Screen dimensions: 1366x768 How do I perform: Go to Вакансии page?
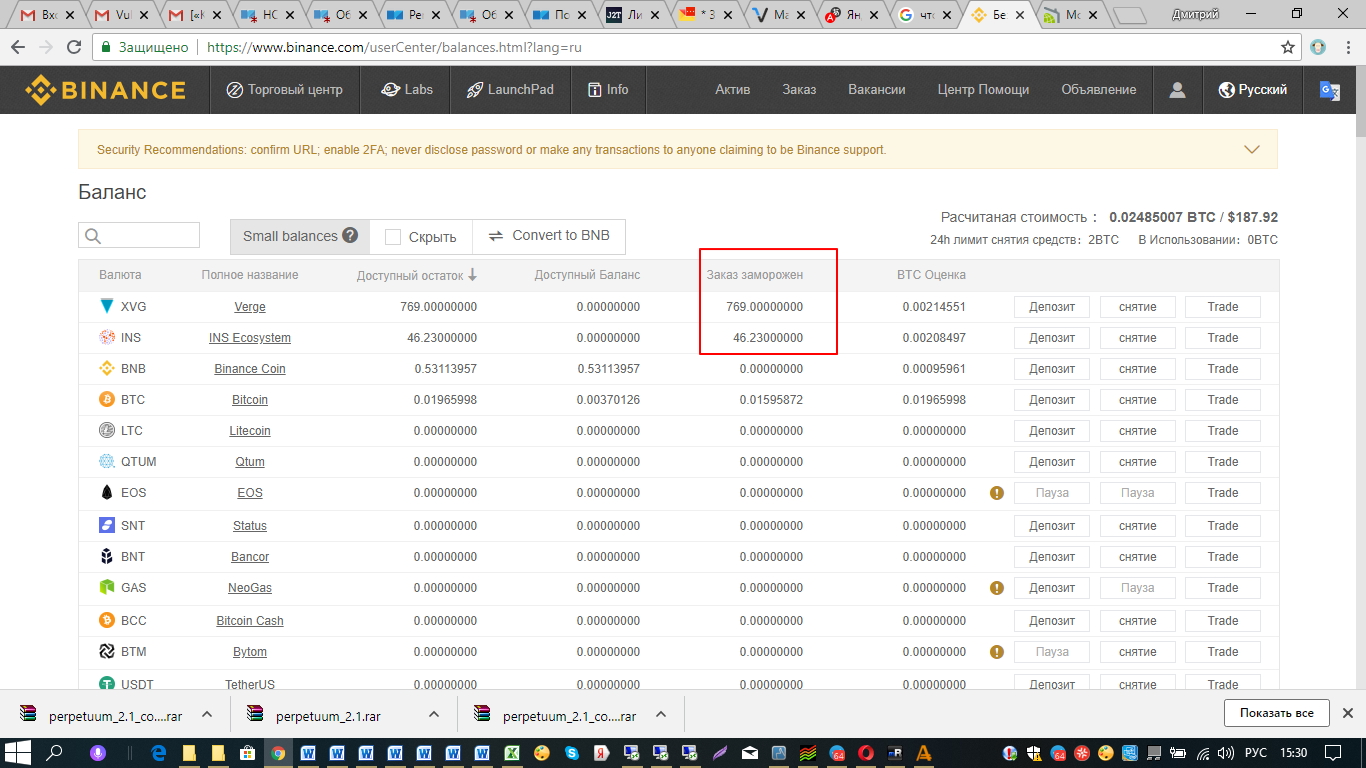[x=877, y=90]
